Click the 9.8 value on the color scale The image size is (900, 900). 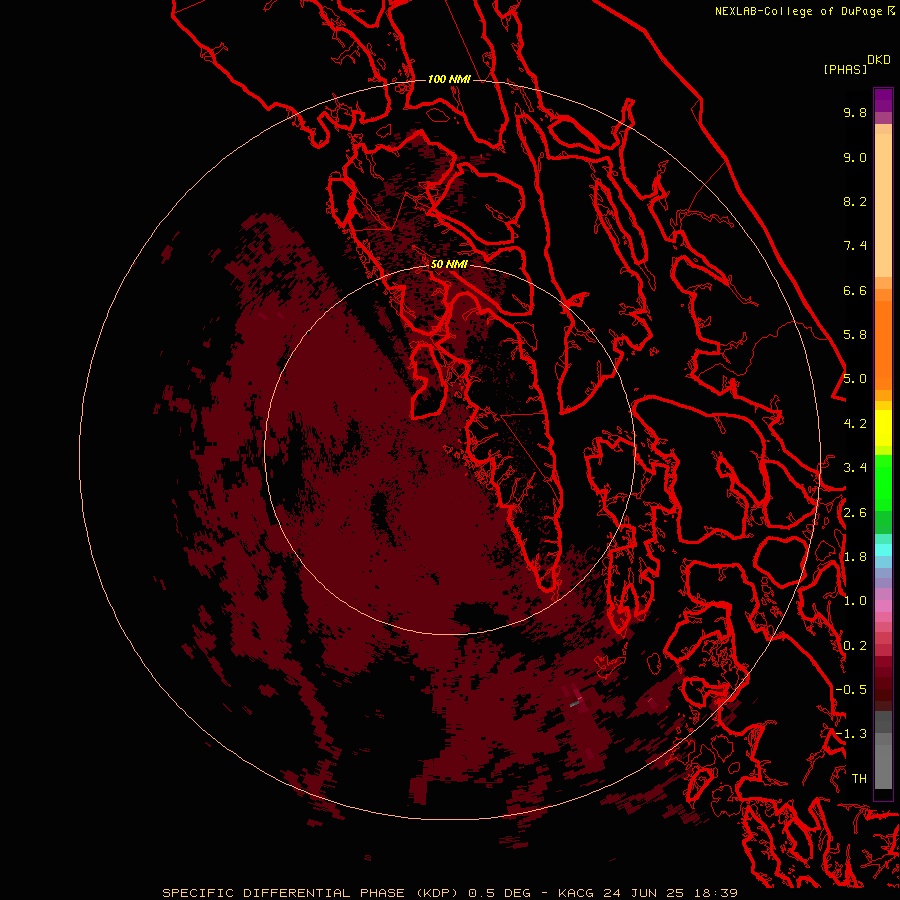point(855,112)
